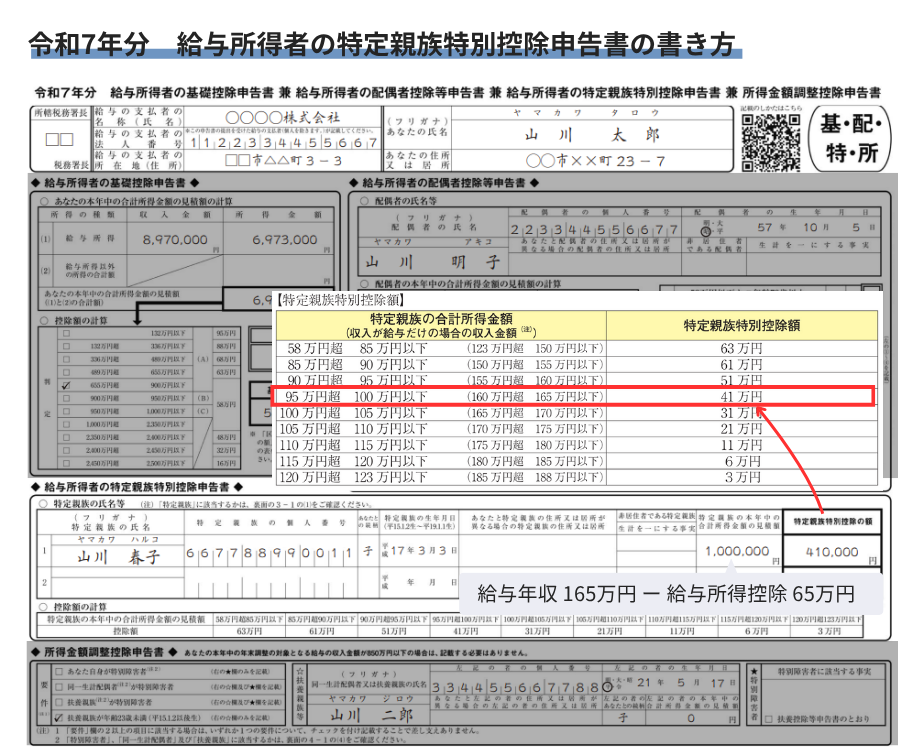Toggle the checked 655万円超 900万円以下 checkbox
The image size is (899, 747).
pyautogui.click(x=65, y=384)
